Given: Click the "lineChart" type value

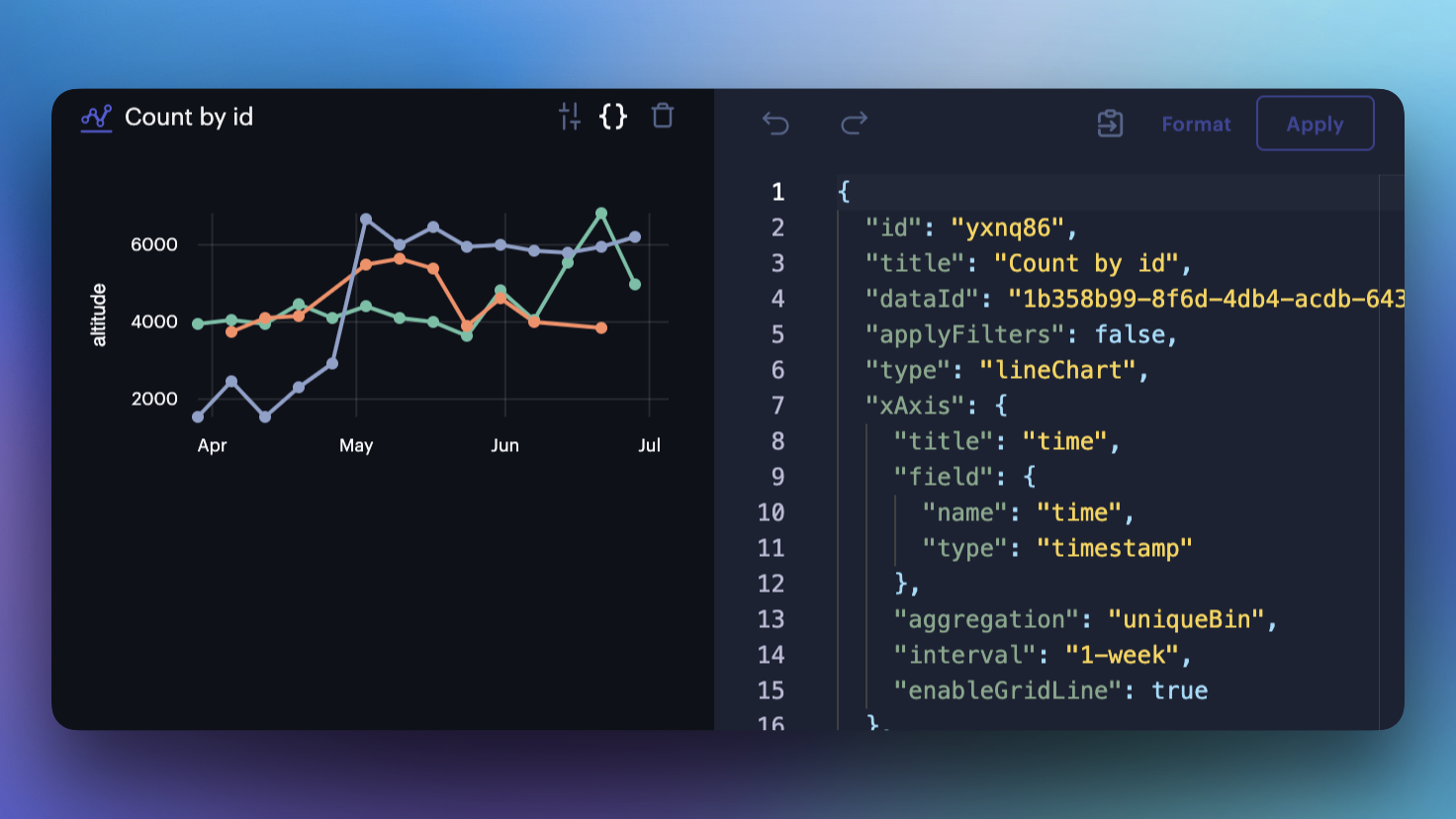Looking at the screenshot, I should (1057, 371).
